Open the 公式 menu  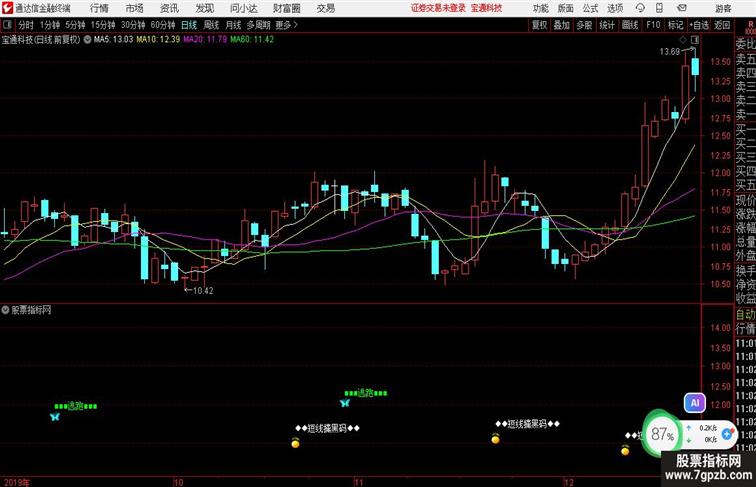(x=590, y=8)
